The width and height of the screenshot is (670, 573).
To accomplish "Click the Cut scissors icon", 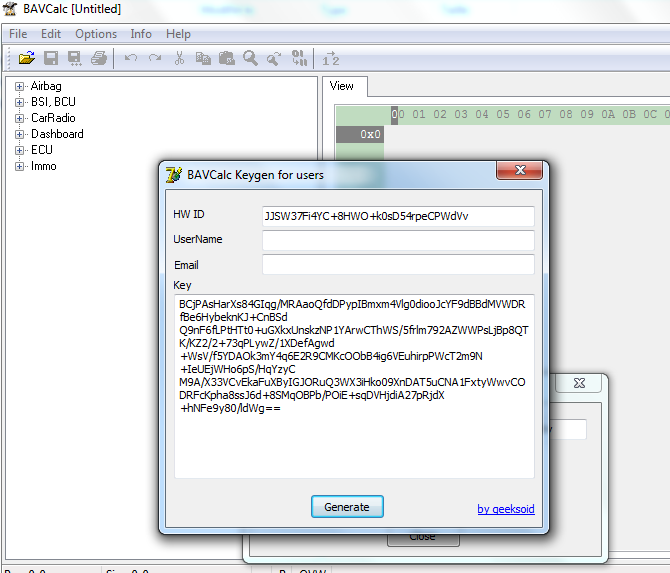I will pyautogui.click(x=179, y=58).
